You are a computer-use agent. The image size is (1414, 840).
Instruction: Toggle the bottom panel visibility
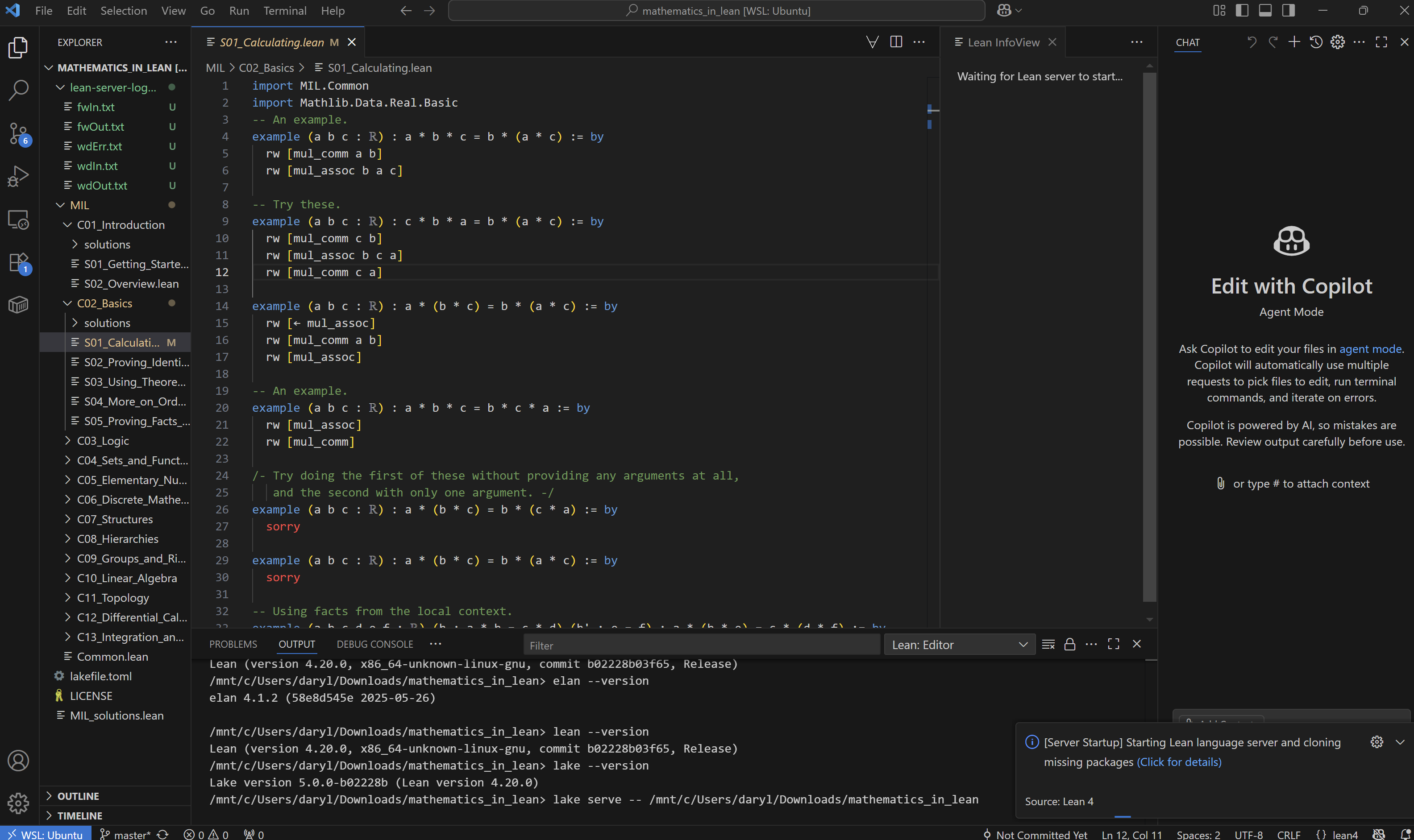(1265, 11)
